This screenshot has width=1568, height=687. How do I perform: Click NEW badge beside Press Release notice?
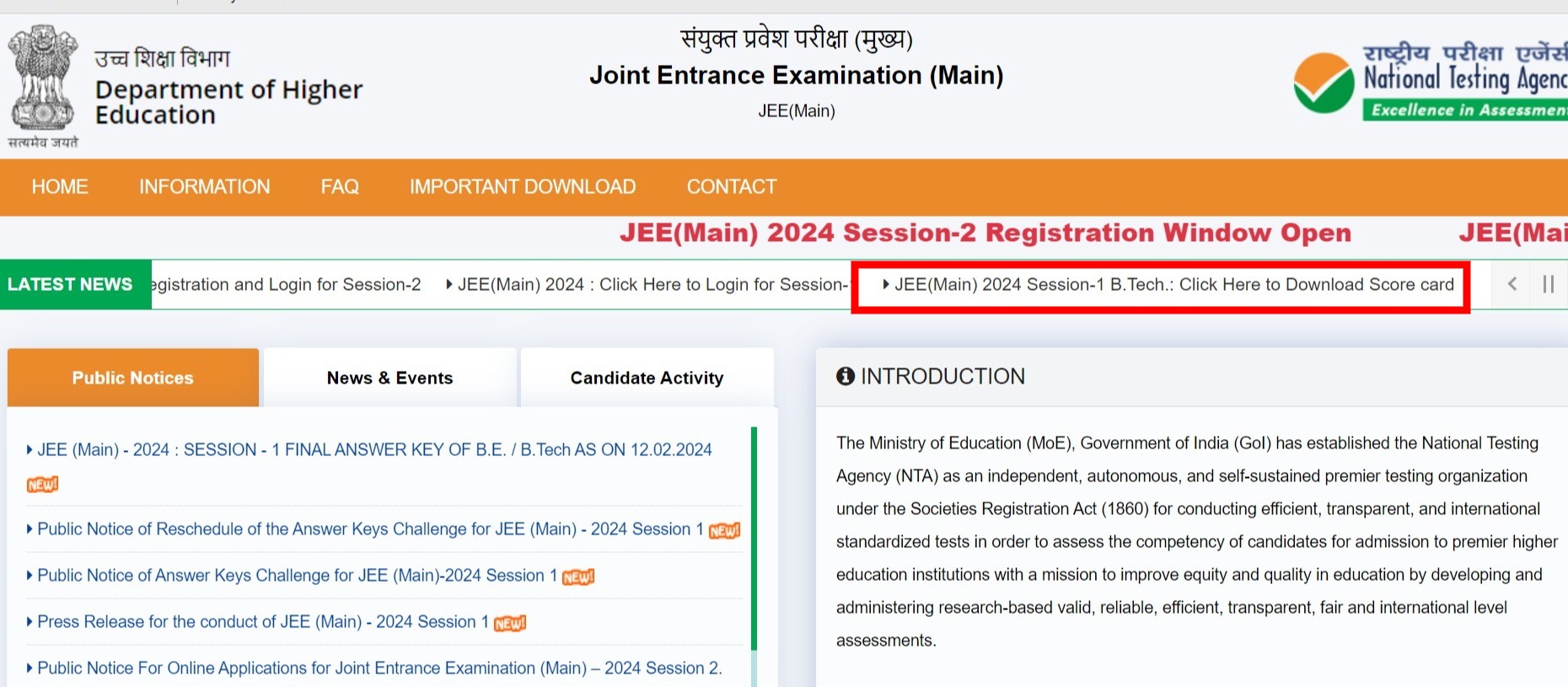510,623
